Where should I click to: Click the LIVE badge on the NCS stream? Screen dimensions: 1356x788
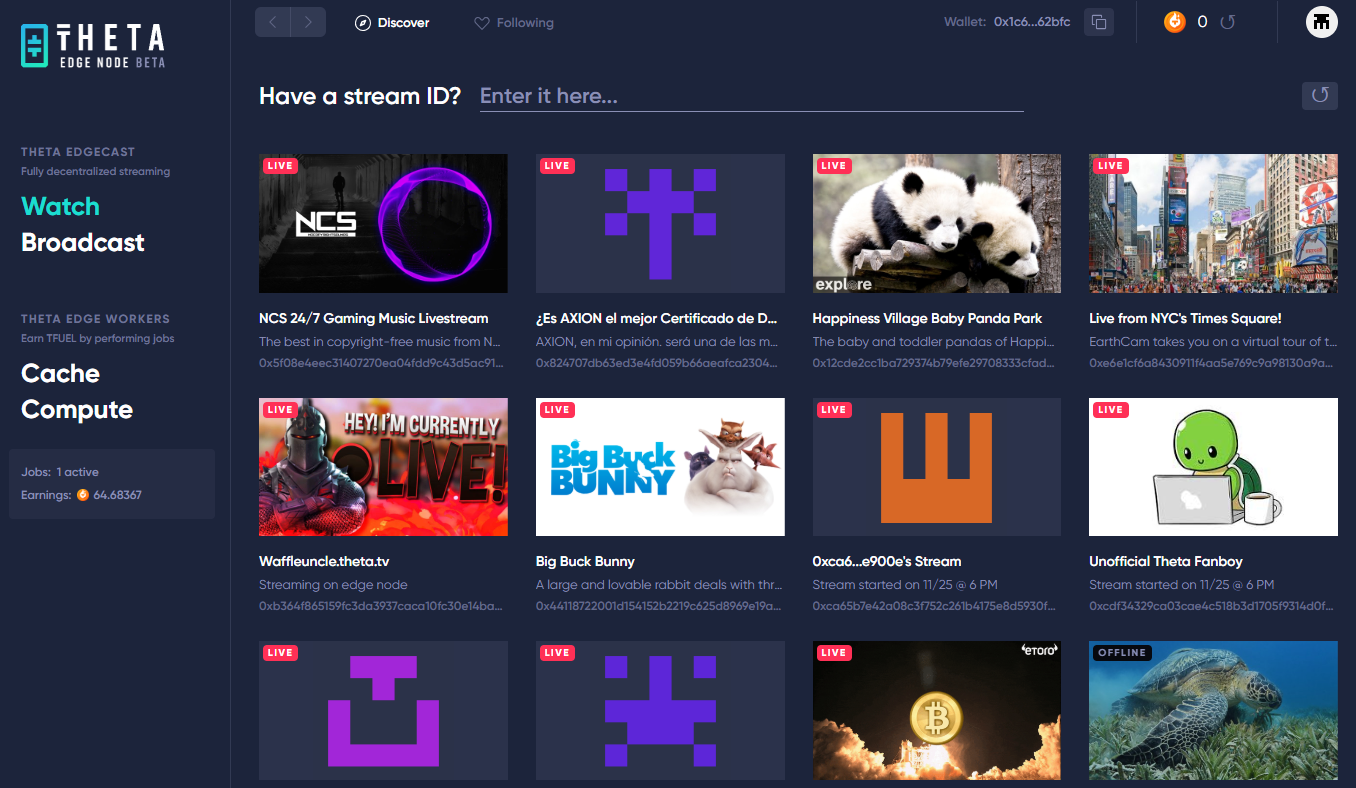tap(280, 166)
